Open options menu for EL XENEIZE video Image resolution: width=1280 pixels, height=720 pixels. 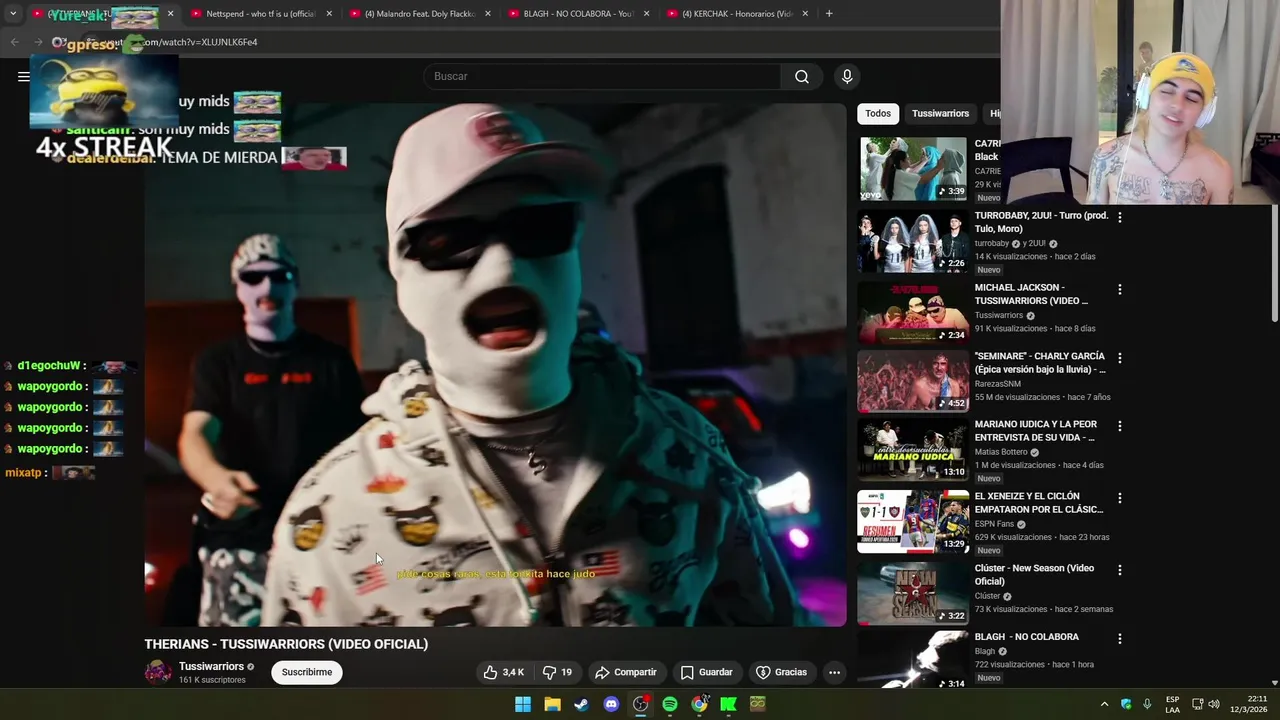1119,497
